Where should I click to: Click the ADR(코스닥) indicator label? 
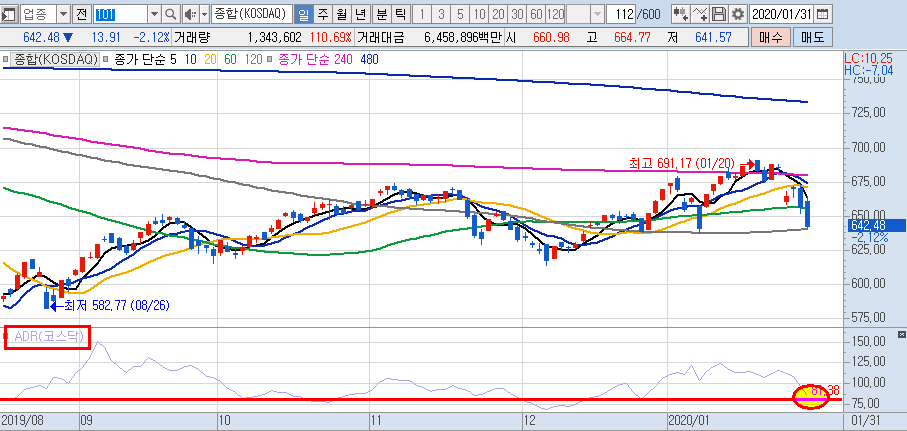point(49,337)
